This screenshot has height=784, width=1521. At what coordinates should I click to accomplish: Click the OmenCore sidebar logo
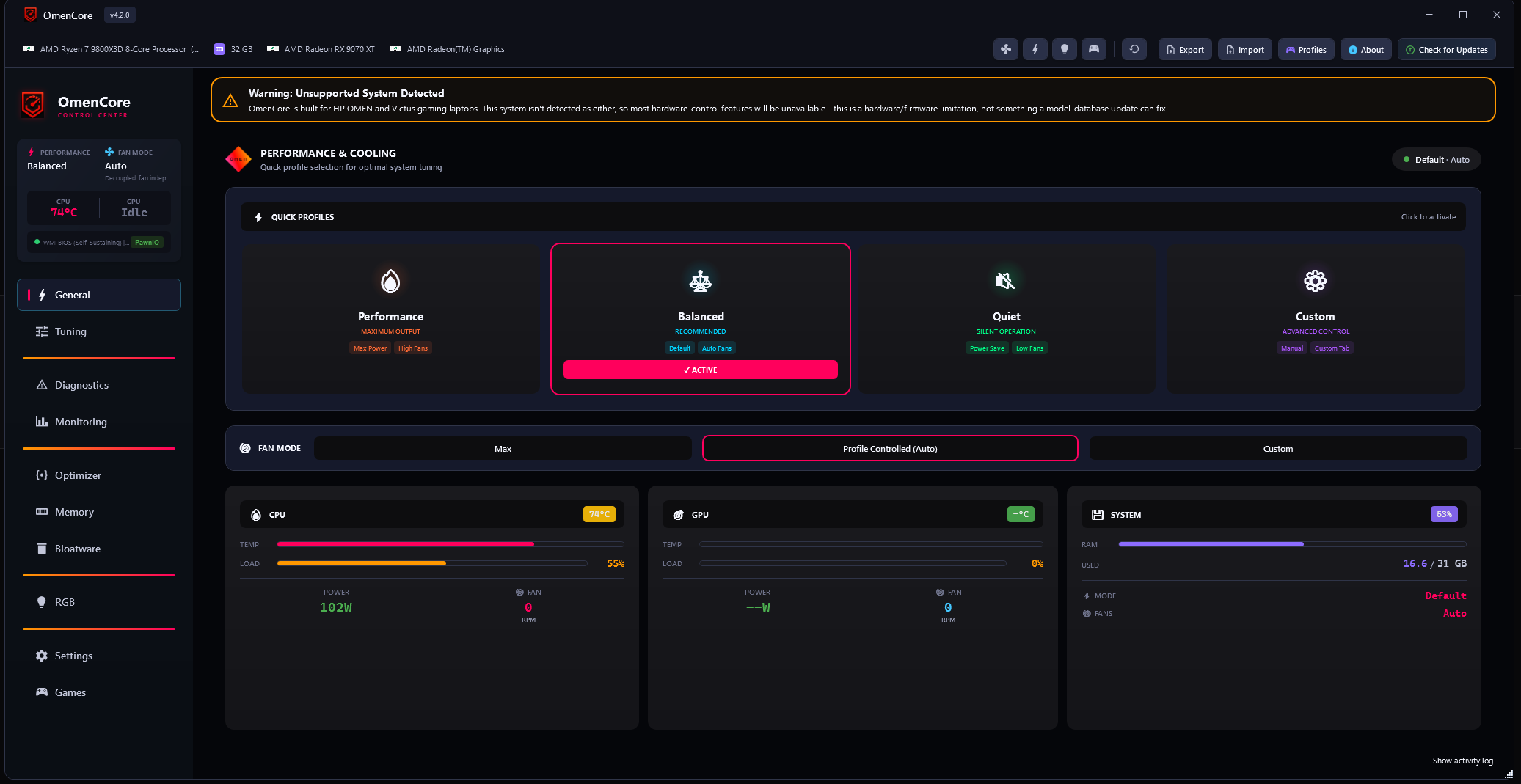pyautogui.click(x=32, y=105)
